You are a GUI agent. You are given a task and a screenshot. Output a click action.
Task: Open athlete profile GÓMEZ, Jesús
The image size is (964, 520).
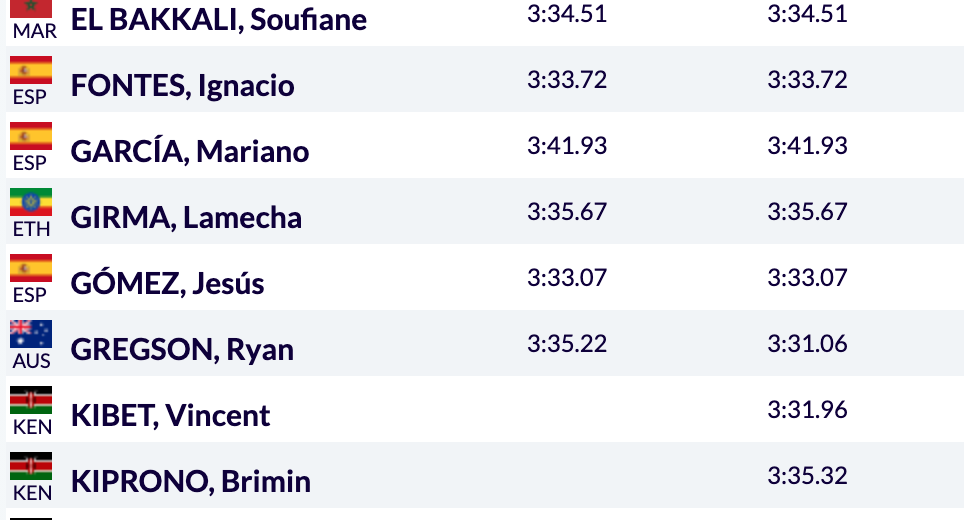pos(168,283)
